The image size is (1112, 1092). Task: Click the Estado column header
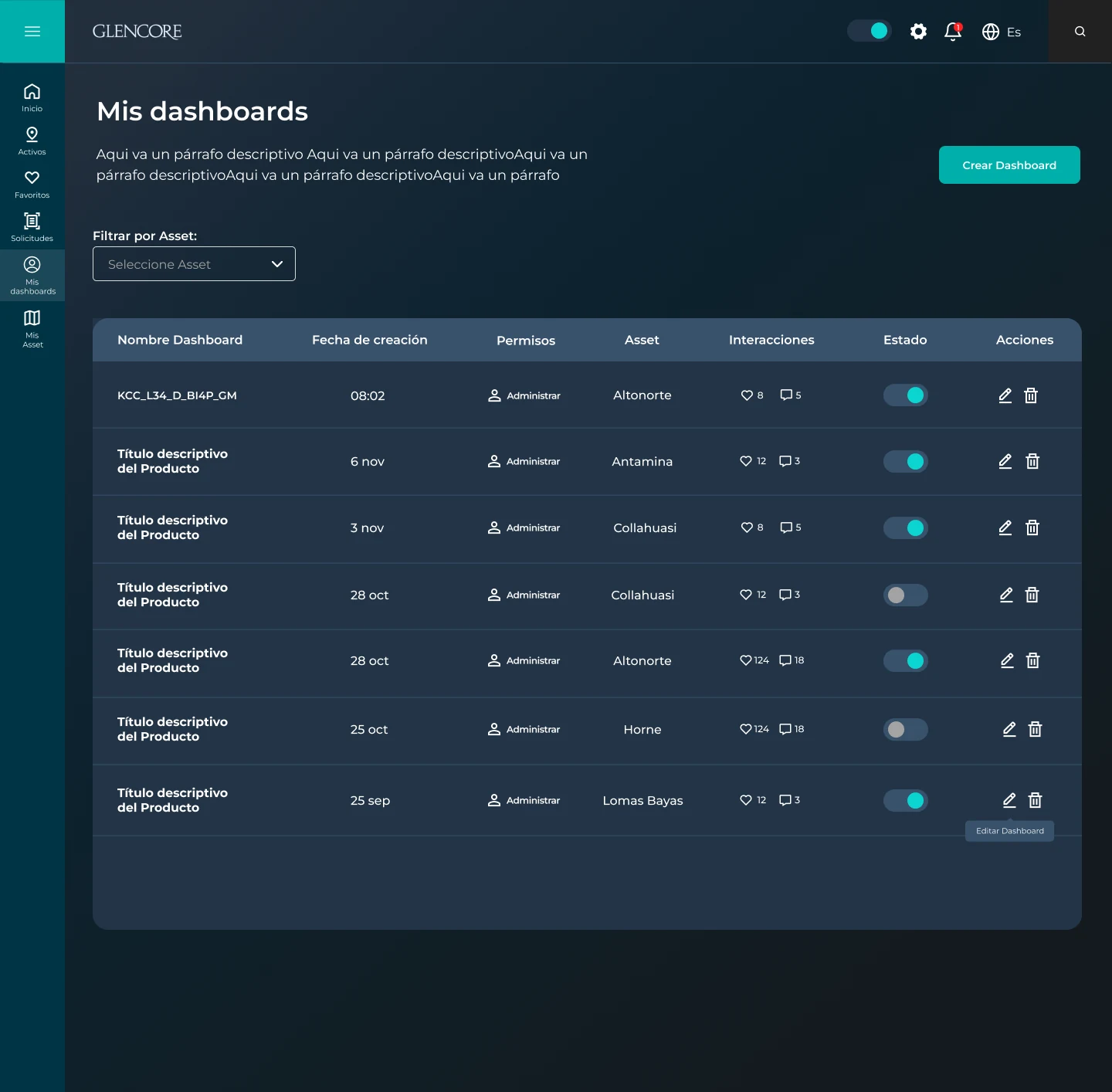(x=905, y=340)
